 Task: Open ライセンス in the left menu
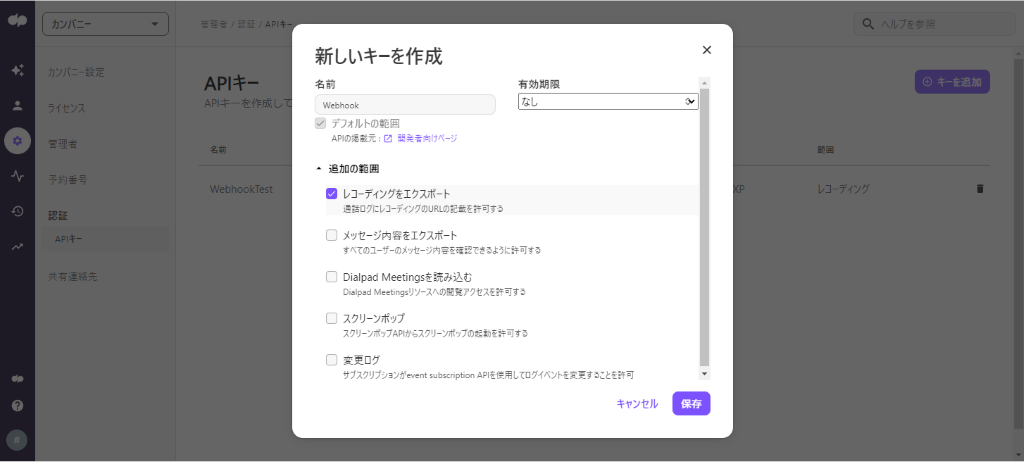(x=67, y=108)
